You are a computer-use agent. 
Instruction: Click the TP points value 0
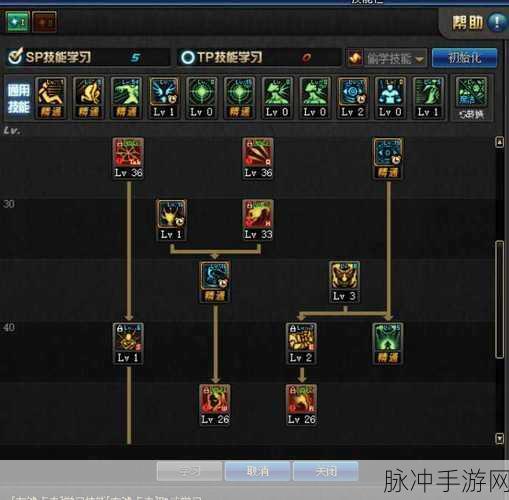(306, 58)
